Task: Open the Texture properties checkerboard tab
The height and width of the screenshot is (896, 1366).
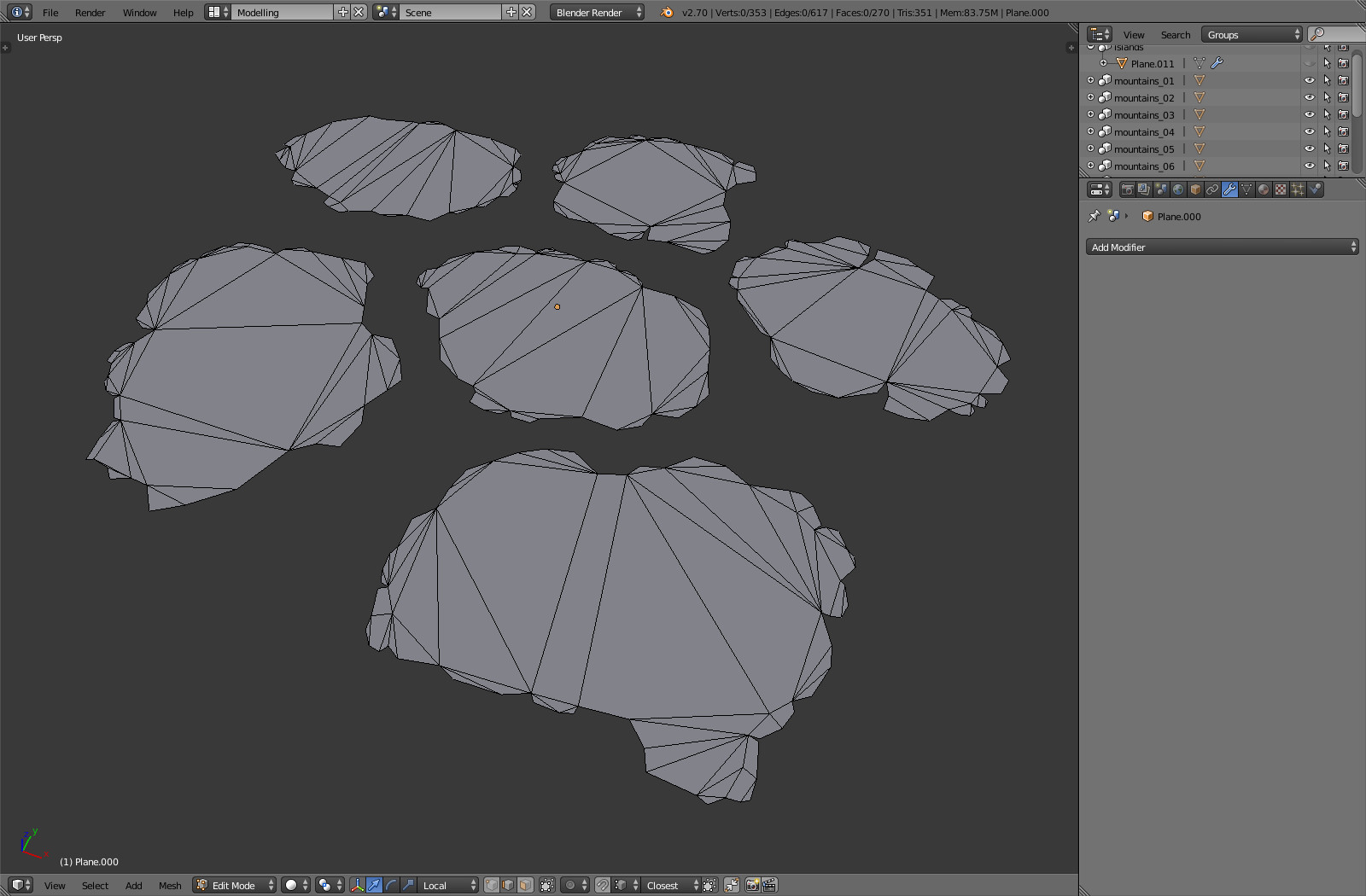Action: coord(1281,189)
